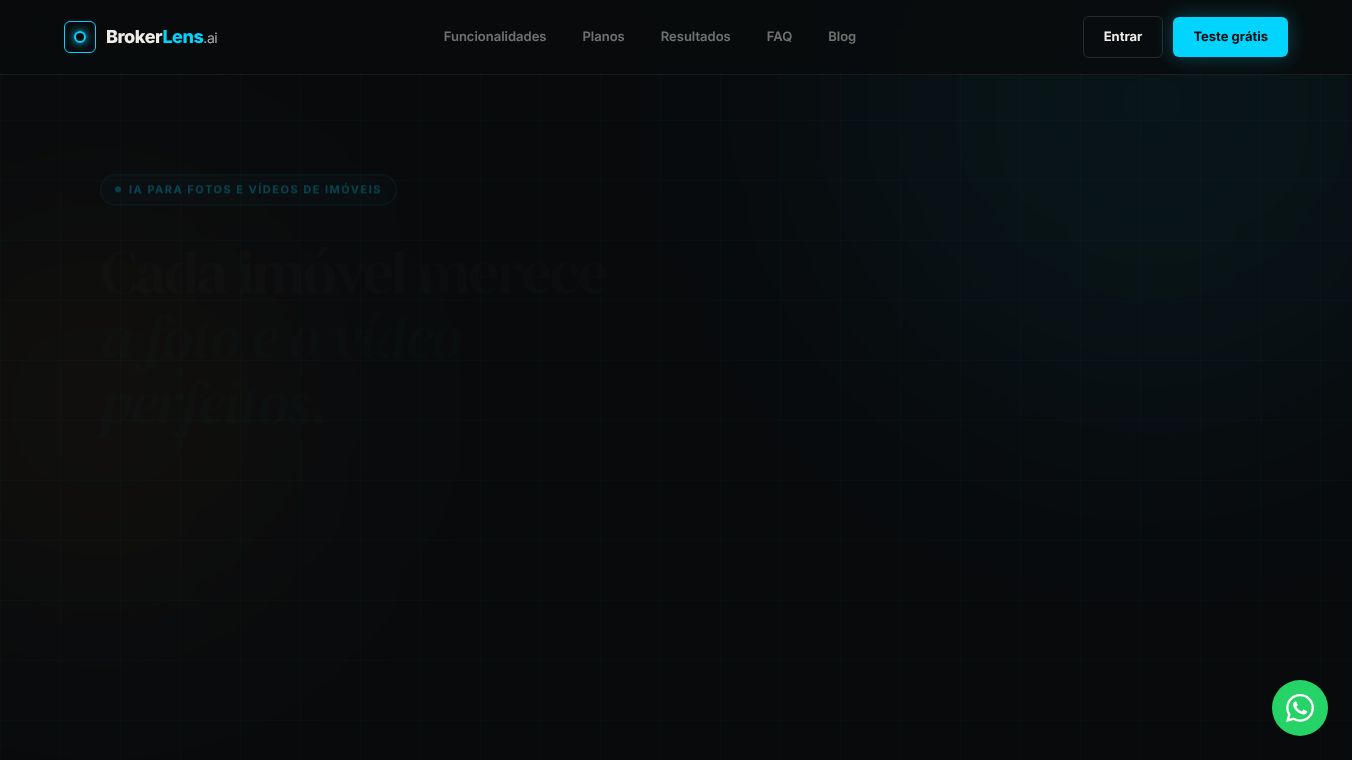The image size is (1352, 760).
Task: Jump to the FAQ section
Action: click(779, 37)
